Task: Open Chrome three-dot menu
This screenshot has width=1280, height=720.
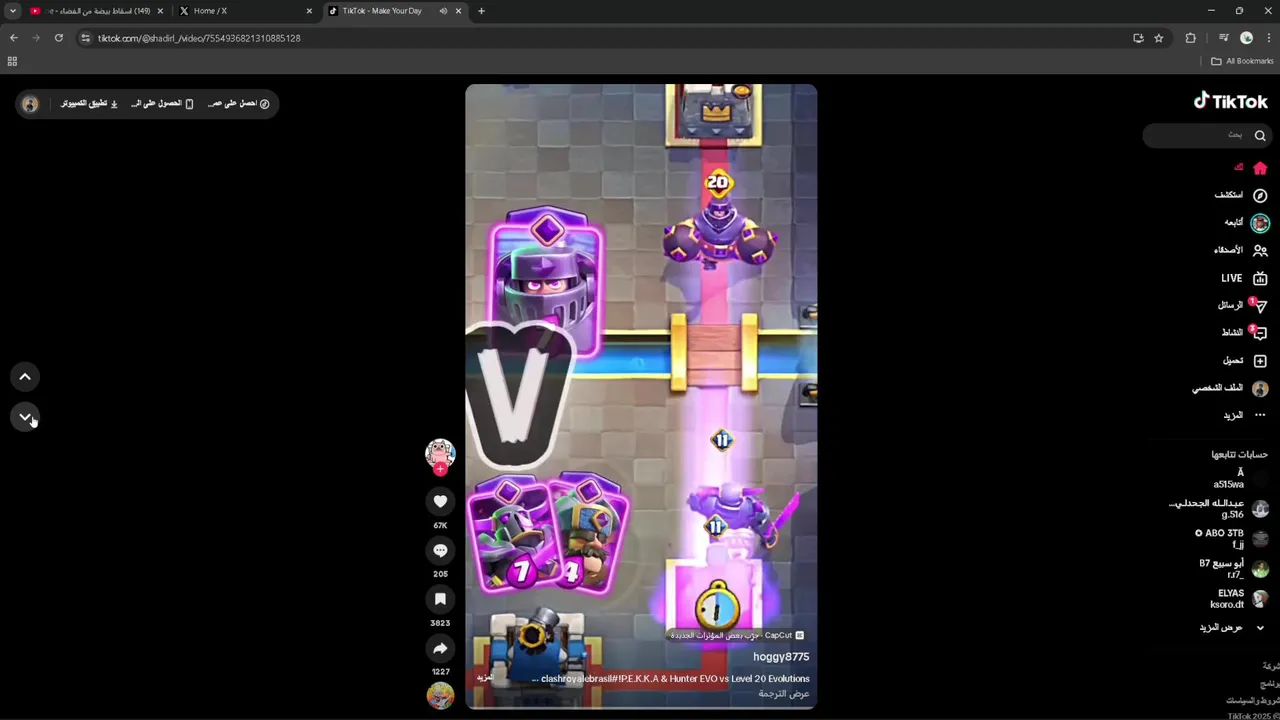Action: point(1267,38)
